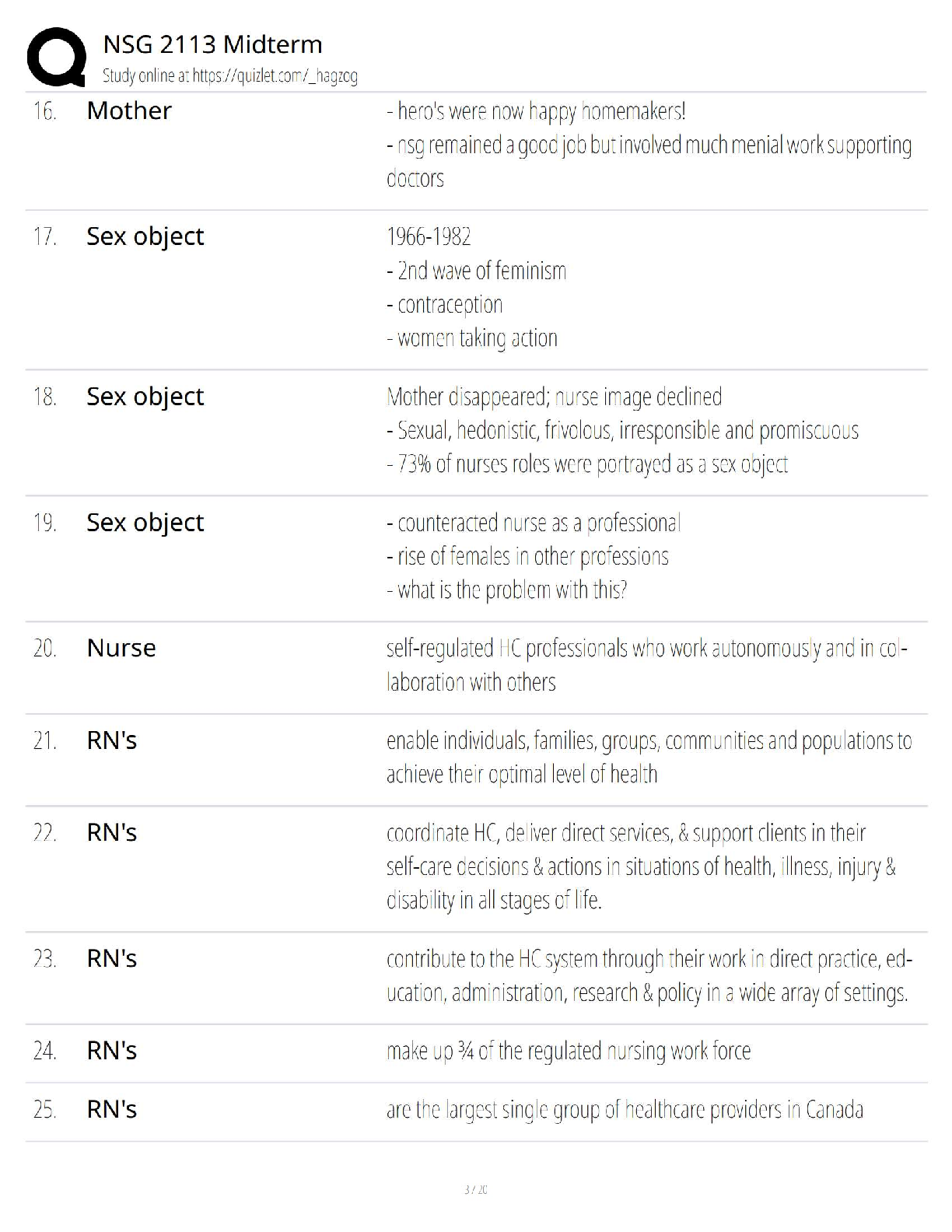Click the NSG 2113 Midterm title
Image resolution: width=952 pixels, height=1232 pixels.
coord(212,44)
